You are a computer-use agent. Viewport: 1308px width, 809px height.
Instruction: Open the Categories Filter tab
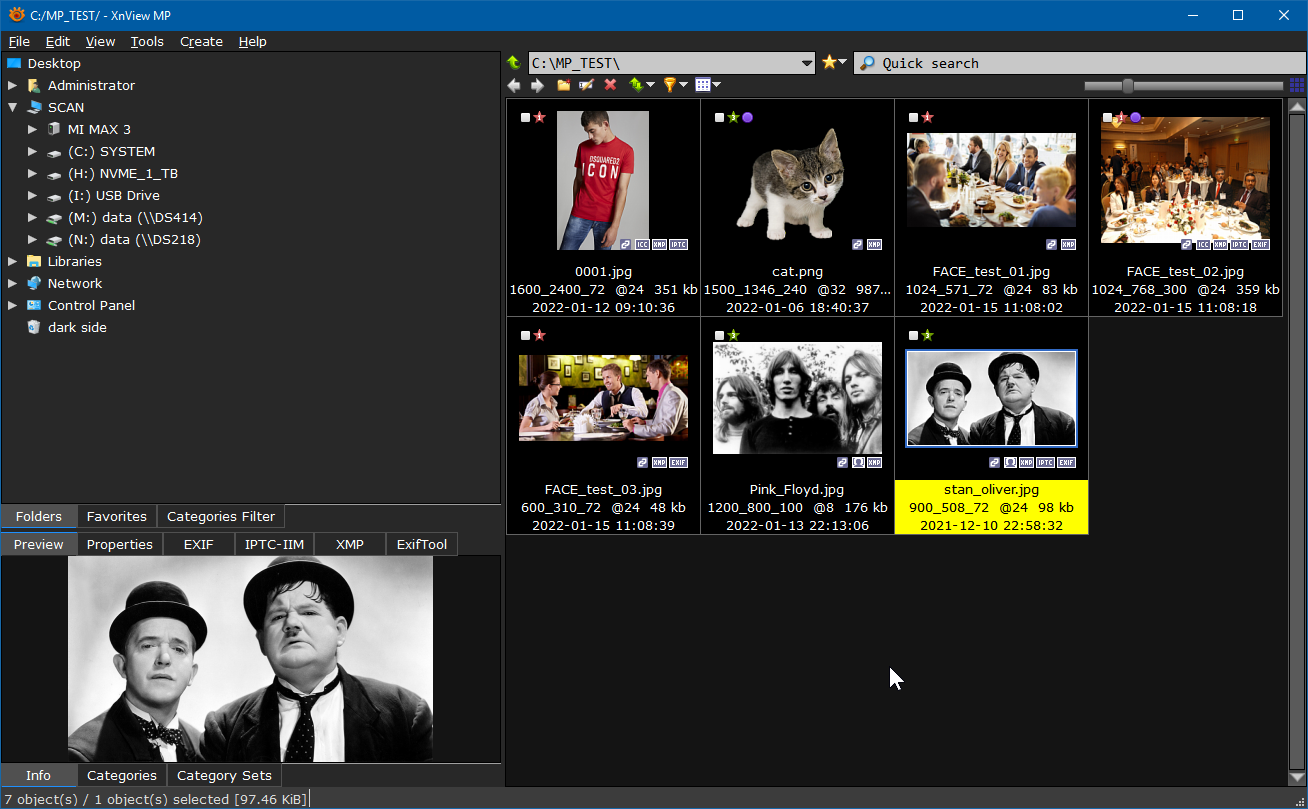(x=221, y=516)
